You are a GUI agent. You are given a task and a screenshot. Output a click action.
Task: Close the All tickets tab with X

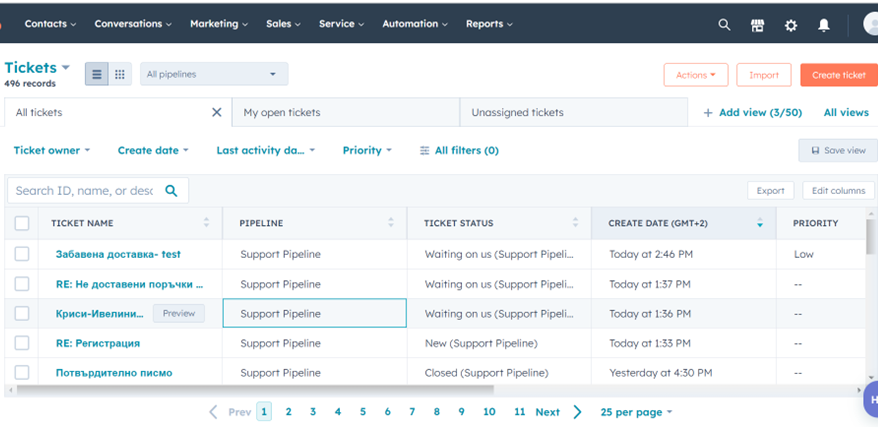click(x=216, y=113)
